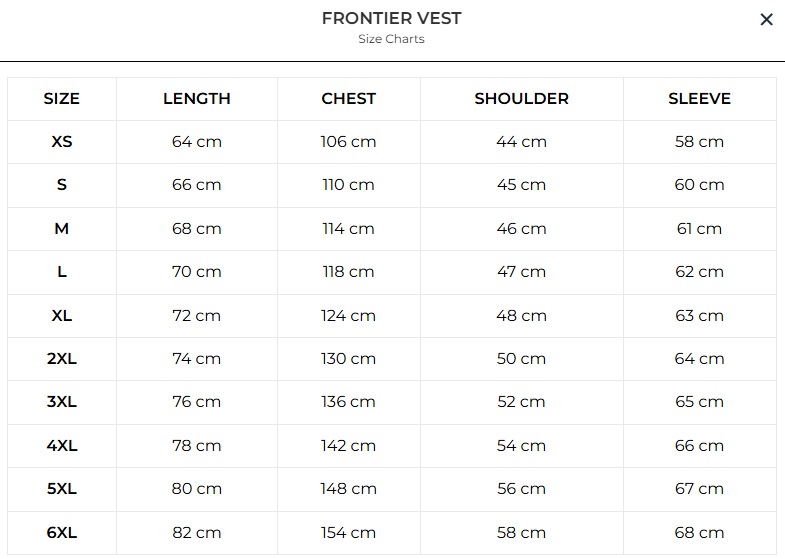Select the 70 cm length cell
The width and height of the screenshot is (785, 559).
(x=197, y=272)
